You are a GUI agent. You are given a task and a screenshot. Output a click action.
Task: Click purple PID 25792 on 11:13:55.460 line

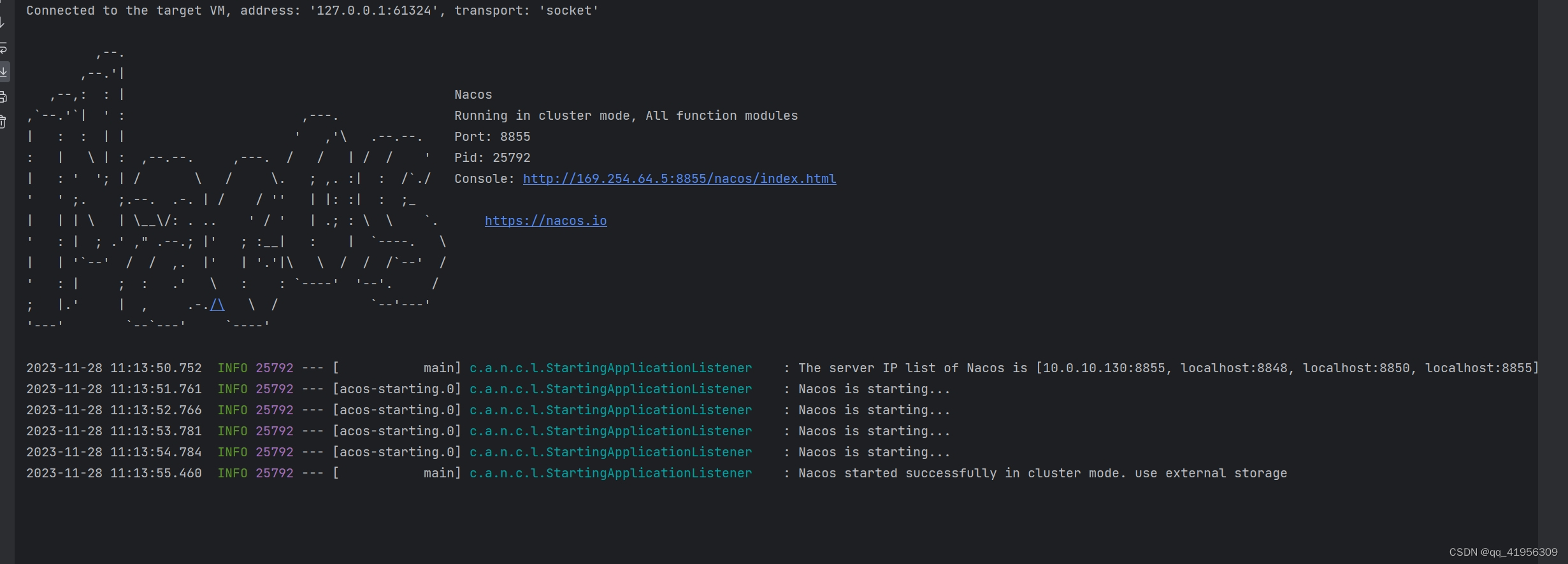tap(275, 474)
